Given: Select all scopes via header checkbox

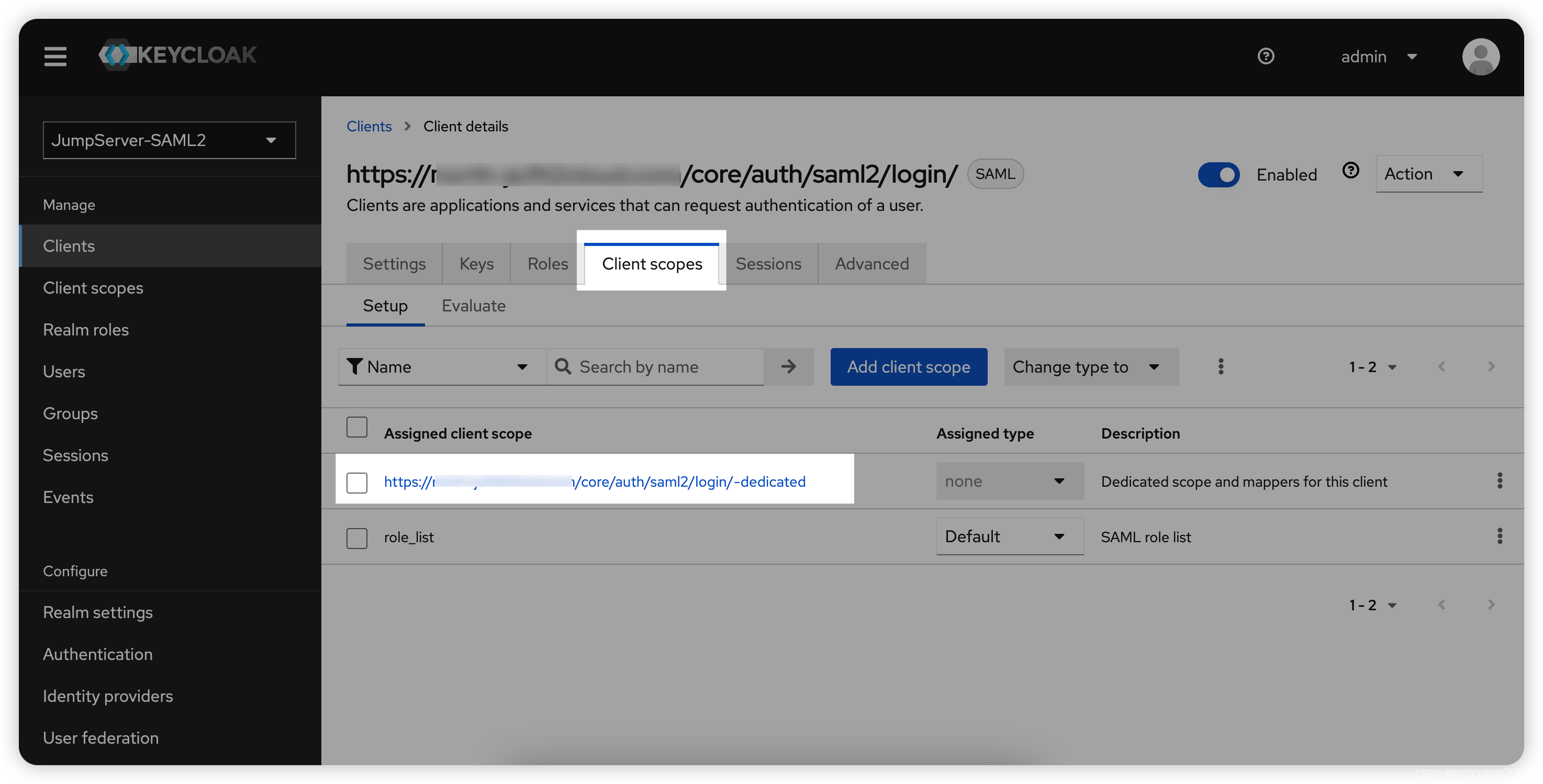Looking at the screenshot, I should click(x=357, y=427).
